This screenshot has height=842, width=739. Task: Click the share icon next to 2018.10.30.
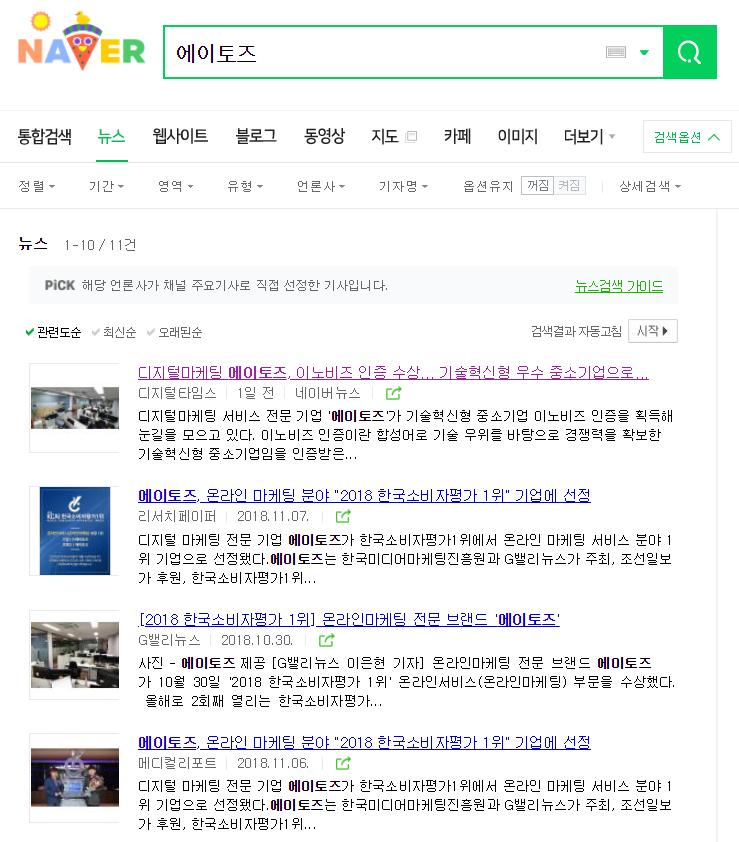click(x=327, y=640)
